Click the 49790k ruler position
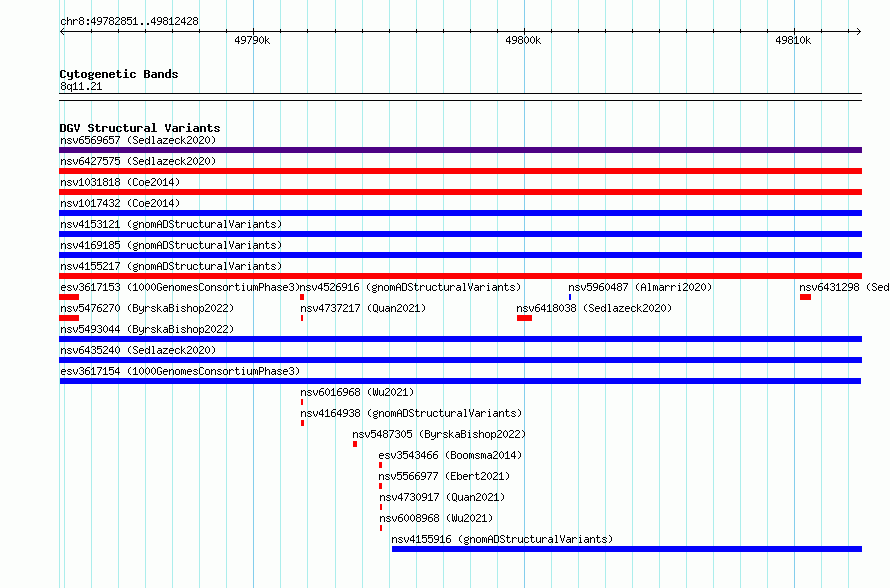890x588 pixels. 252,40
